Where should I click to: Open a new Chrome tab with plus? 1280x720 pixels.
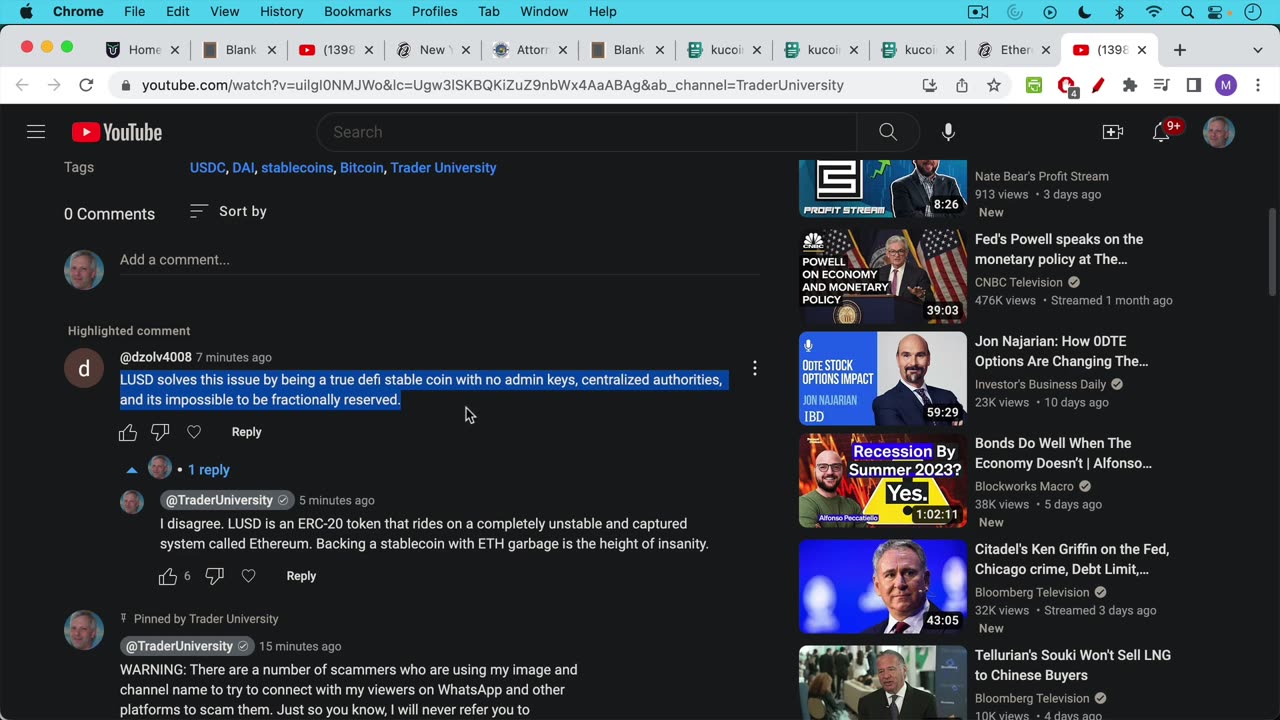[x=1180, y=50]
